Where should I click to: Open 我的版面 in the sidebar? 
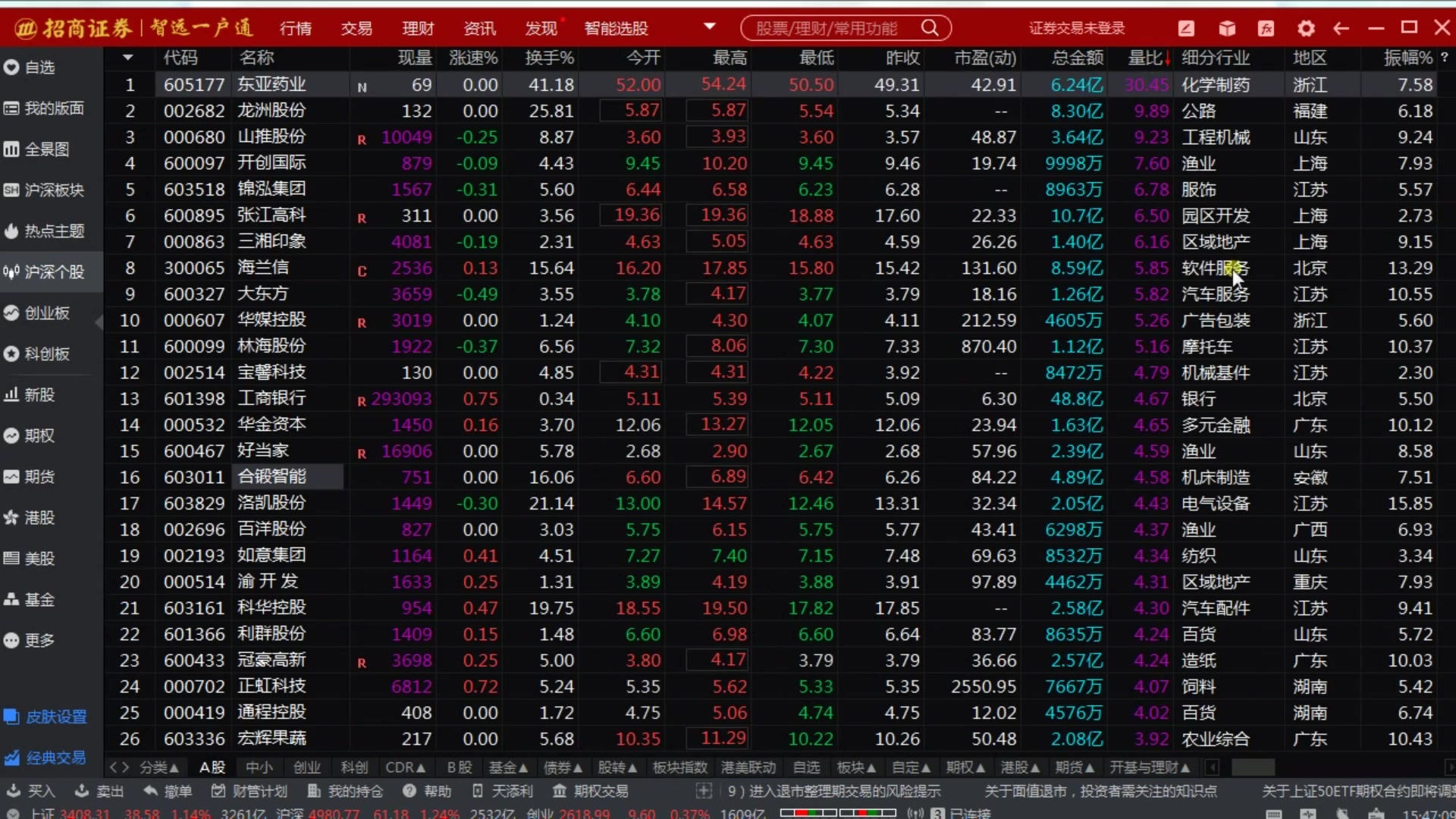click(44, 108)
